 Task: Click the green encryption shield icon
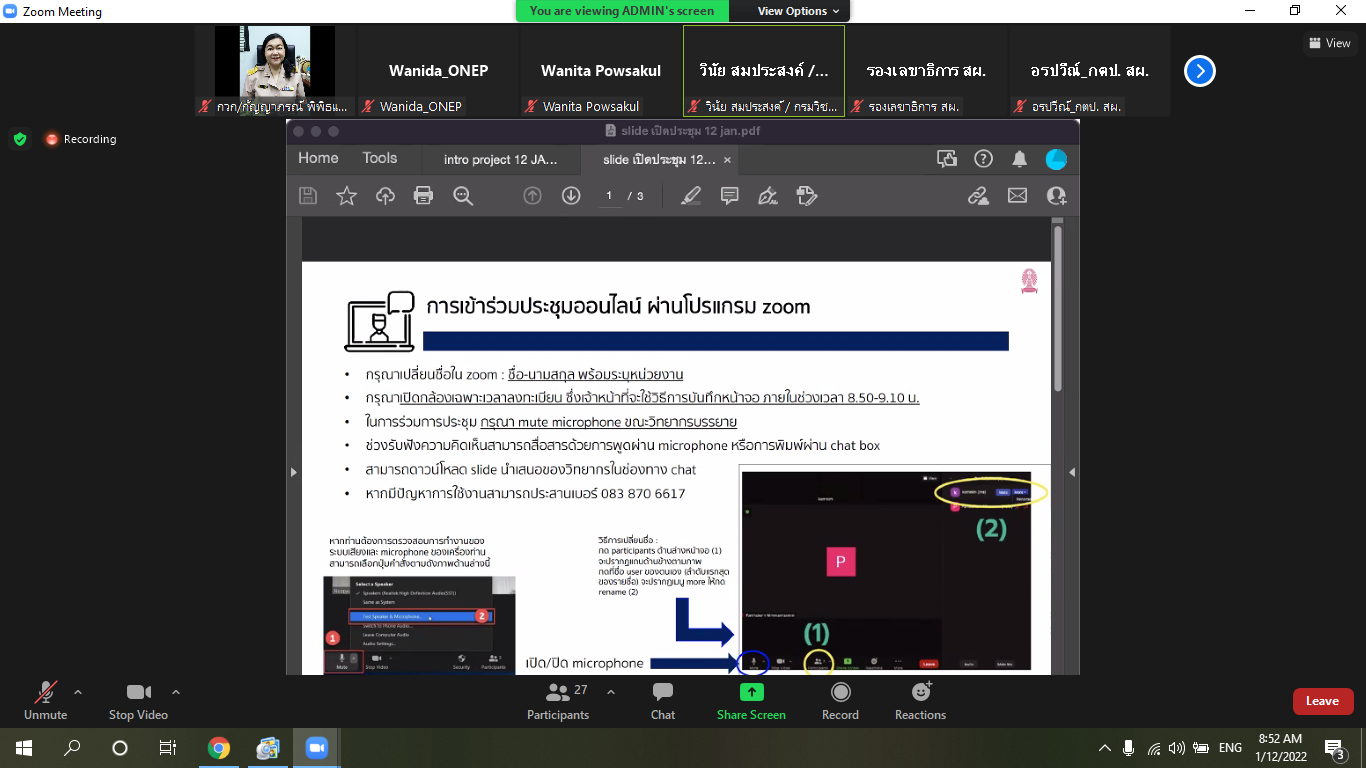coord(19,139)
